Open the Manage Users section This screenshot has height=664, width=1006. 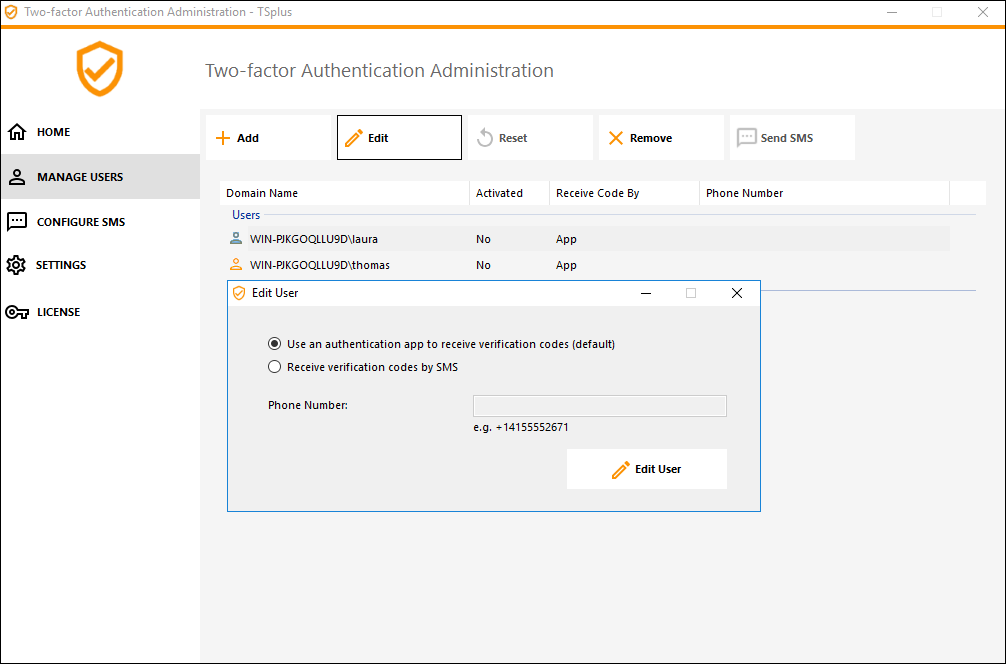[80, 177]
